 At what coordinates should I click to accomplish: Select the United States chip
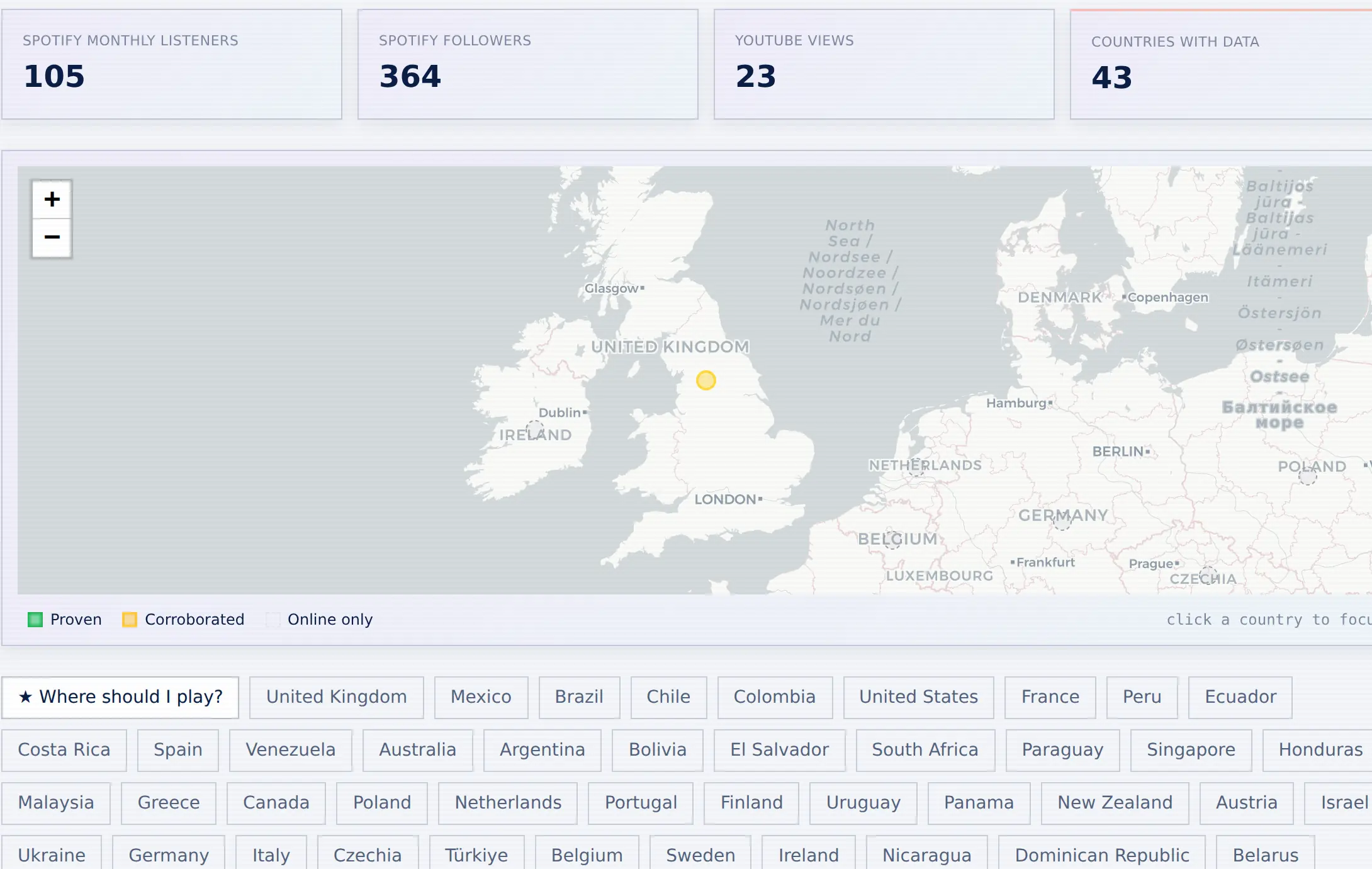point(919,697)
